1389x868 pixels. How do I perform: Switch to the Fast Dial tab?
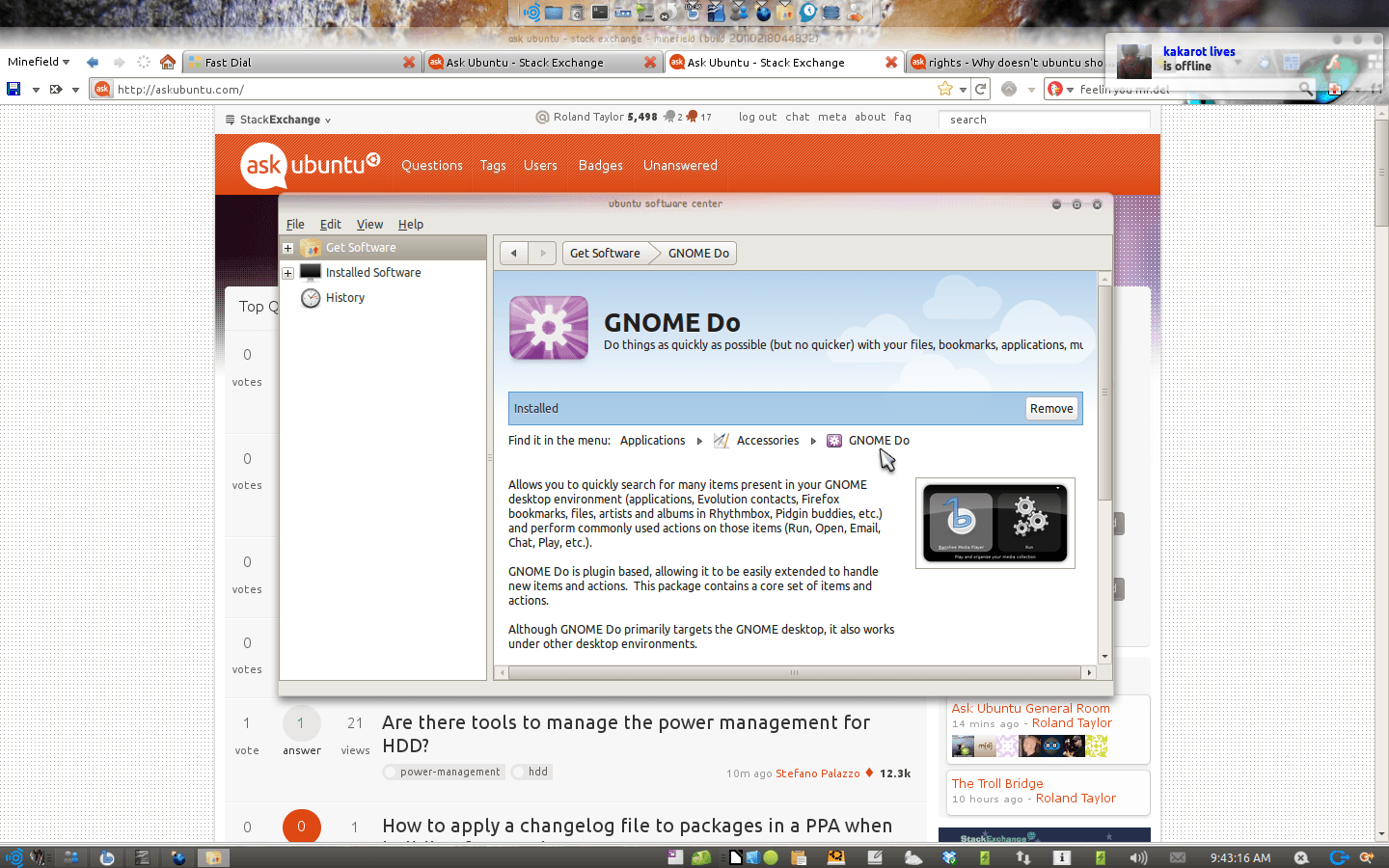coord(301,62)
